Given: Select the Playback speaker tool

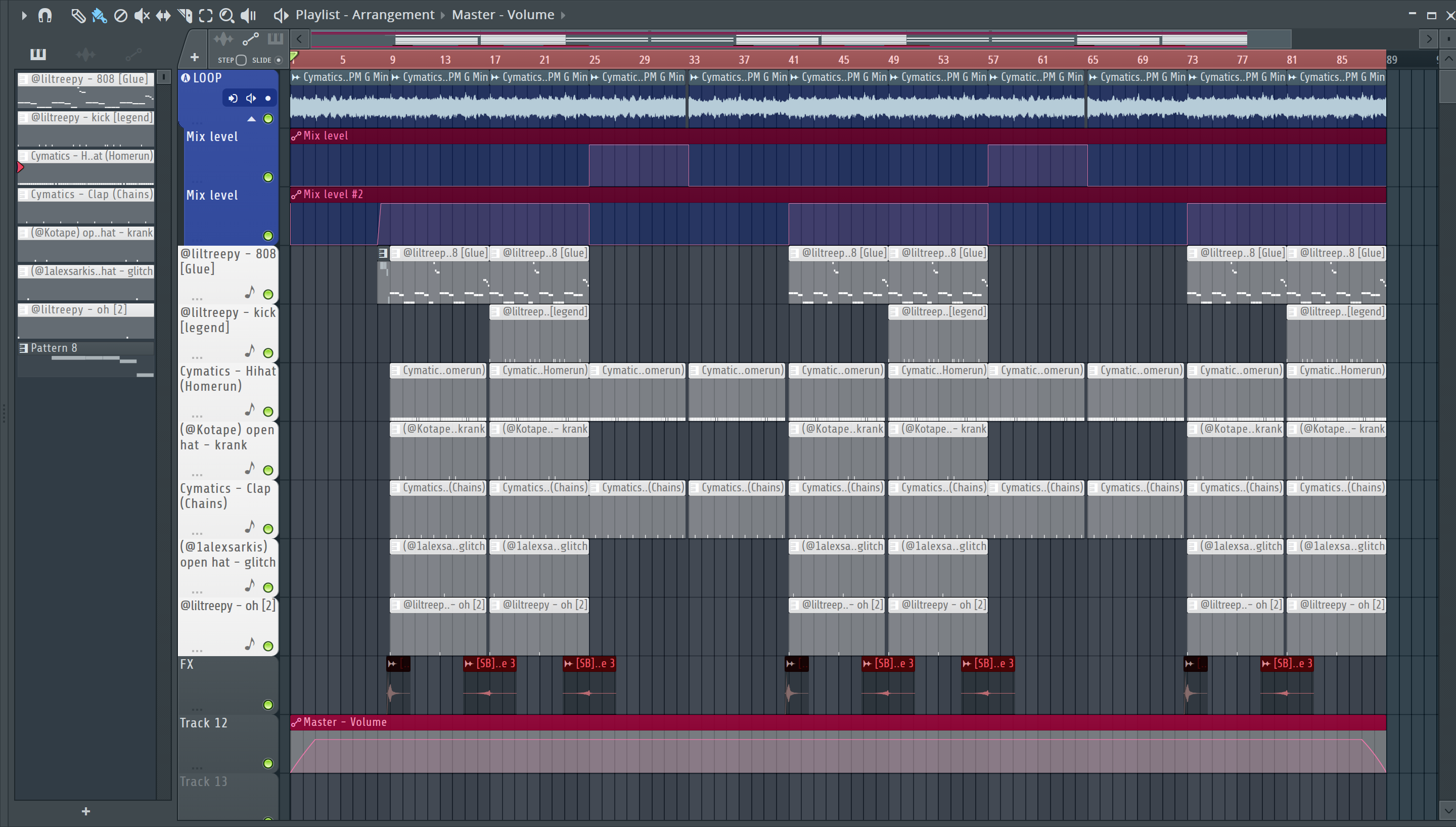Looking at the screenshot, I should click(248, 15).
